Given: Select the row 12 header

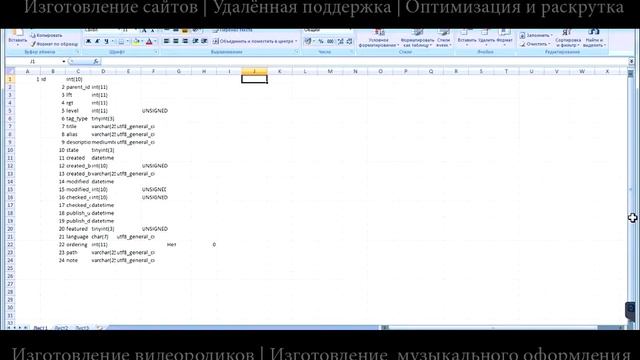Looking at the screenshot, I should [x=10, y=166].
